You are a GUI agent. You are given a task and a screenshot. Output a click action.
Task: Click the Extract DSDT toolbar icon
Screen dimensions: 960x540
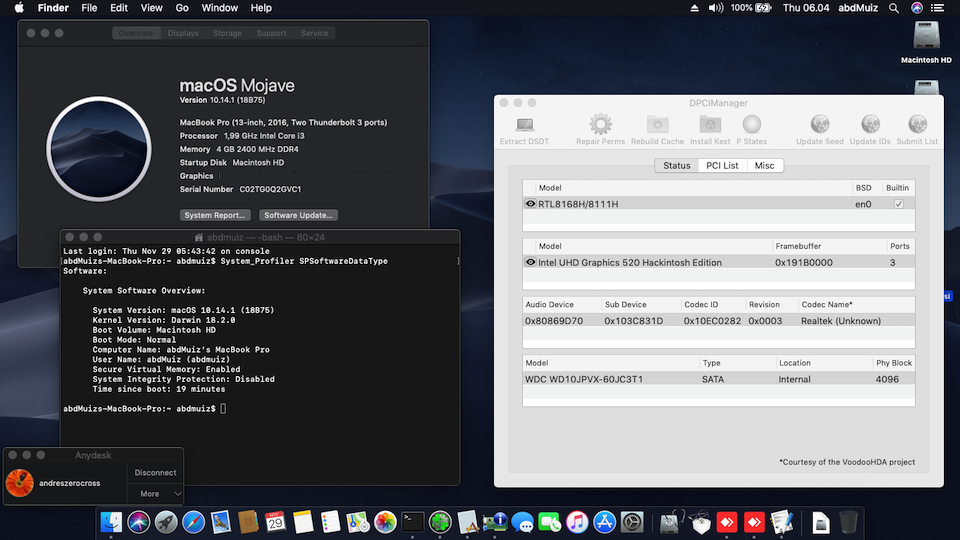click(x=524, y=126)
